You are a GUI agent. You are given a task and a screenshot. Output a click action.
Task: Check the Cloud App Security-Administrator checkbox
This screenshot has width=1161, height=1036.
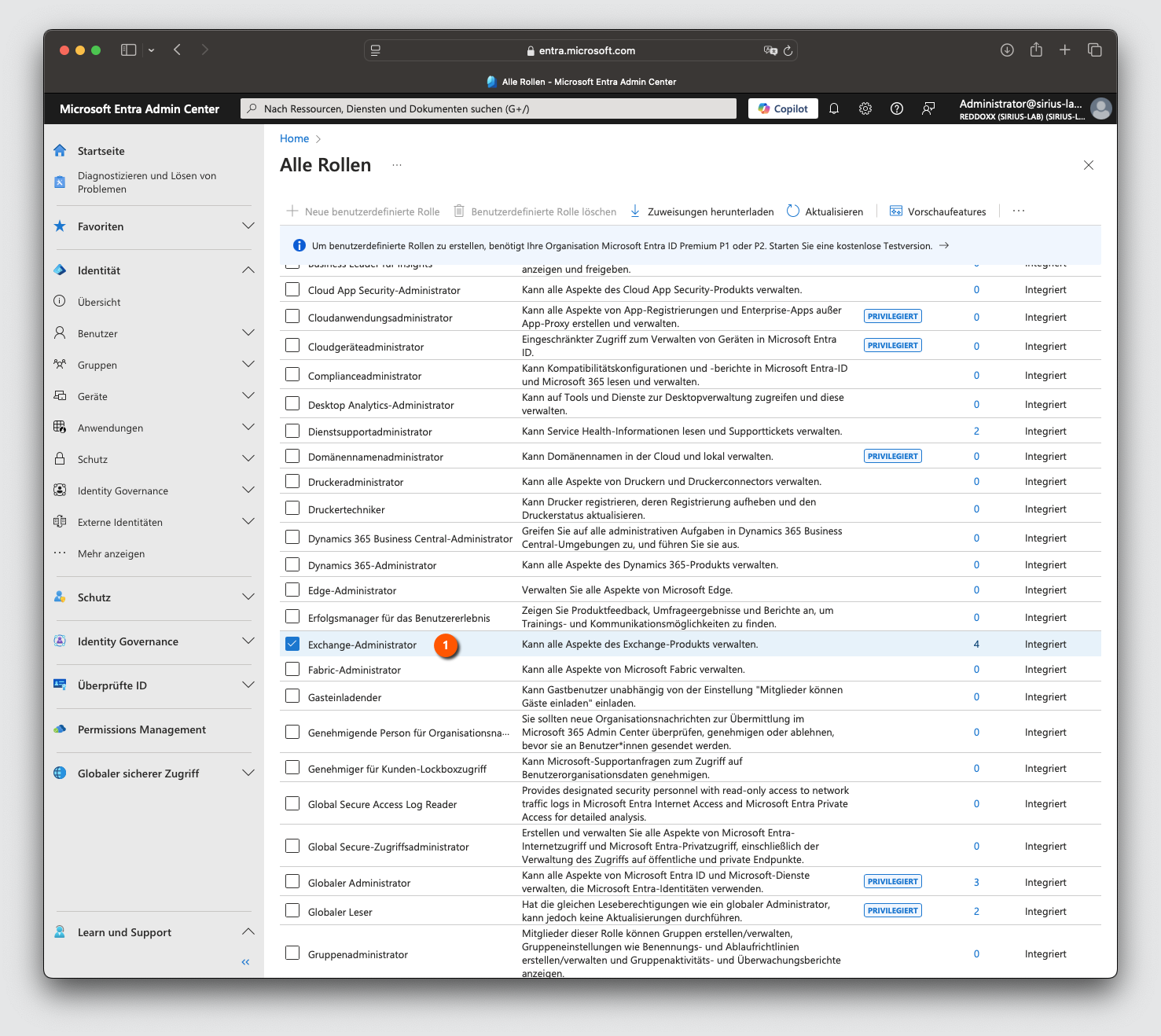292,289
